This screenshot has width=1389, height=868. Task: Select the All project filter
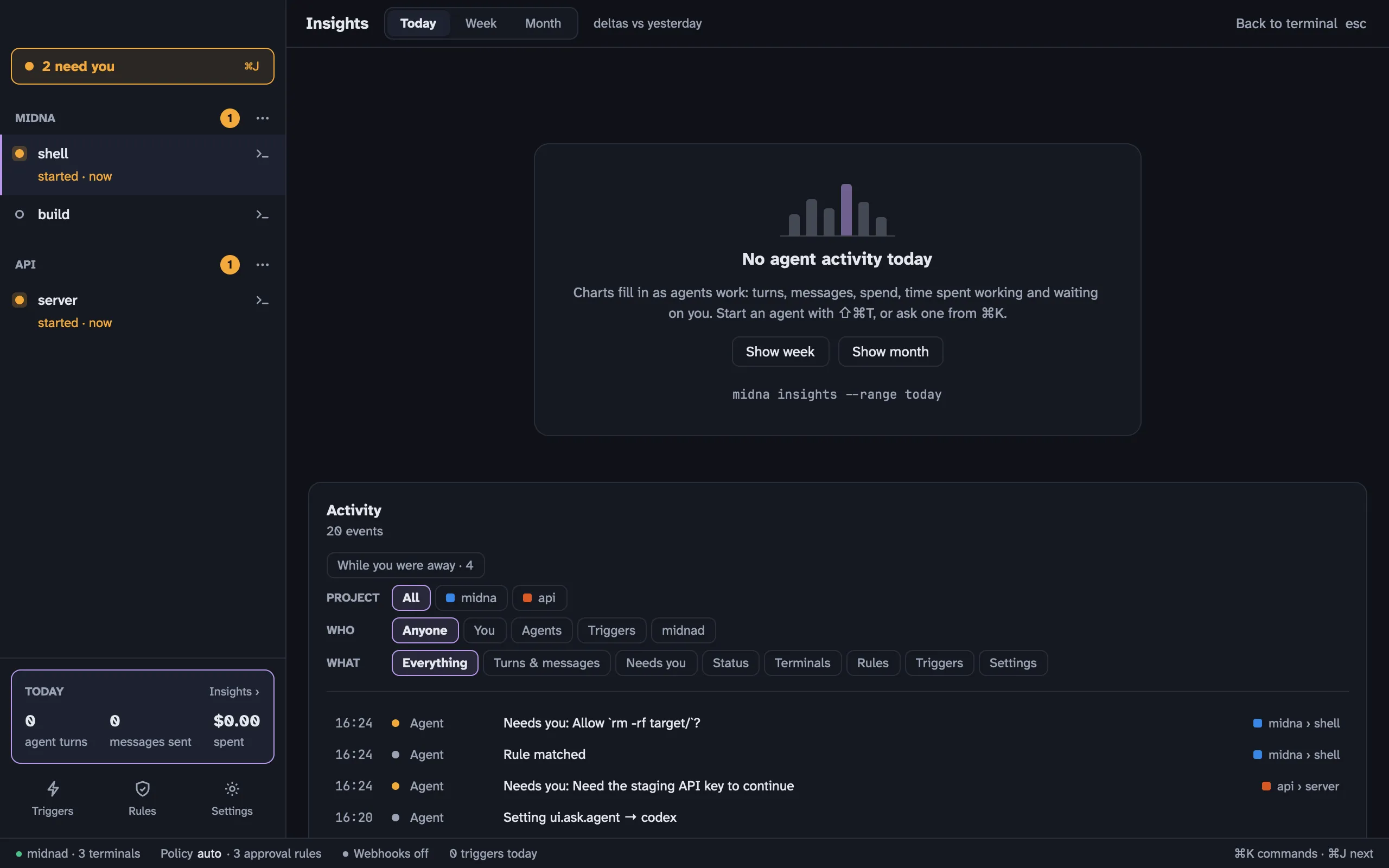[411, 598]
